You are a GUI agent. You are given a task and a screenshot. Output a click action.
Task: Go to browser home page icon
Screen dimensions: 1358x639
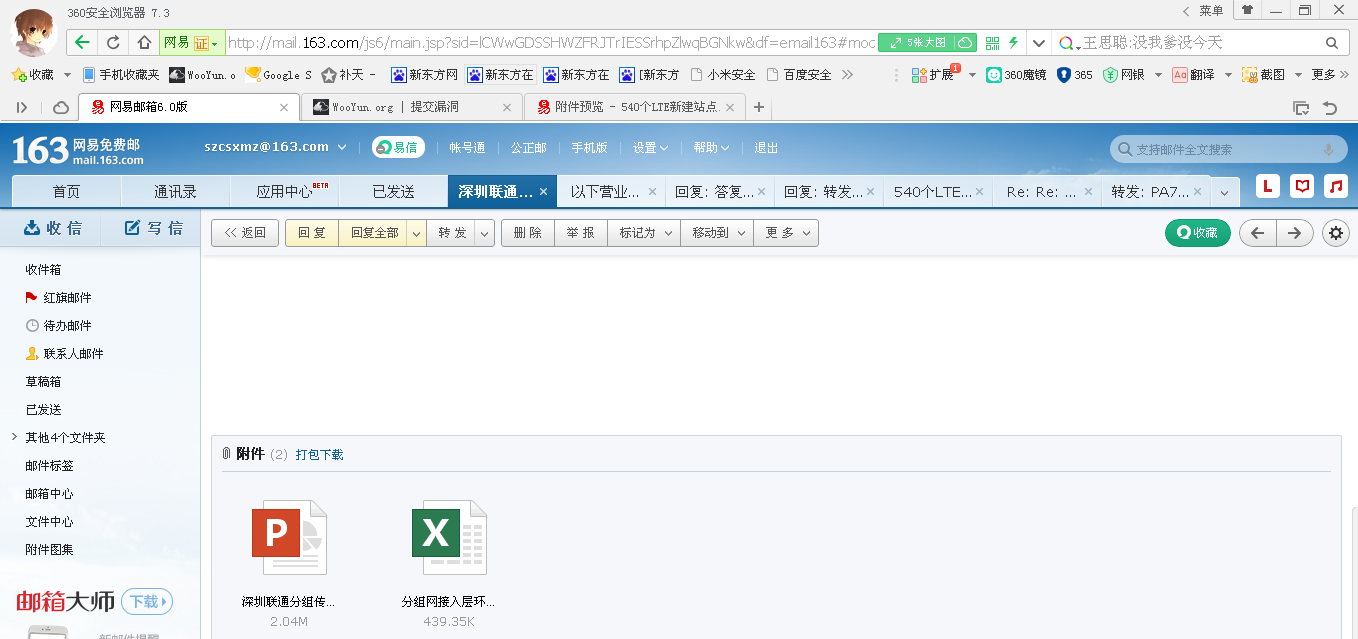point(144,43)
